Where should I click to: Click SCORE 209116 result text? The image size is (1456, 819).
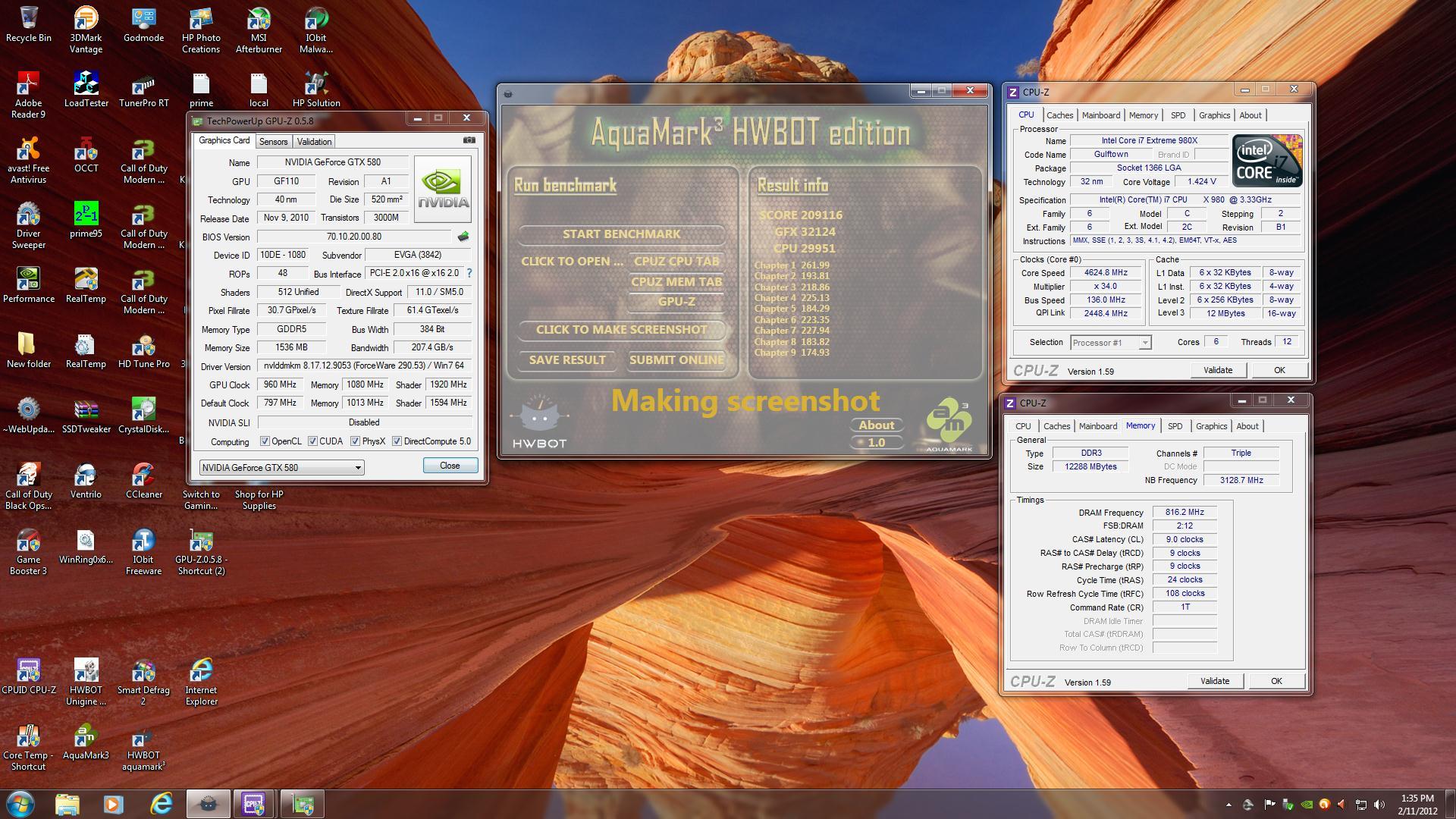coord(801,215)
